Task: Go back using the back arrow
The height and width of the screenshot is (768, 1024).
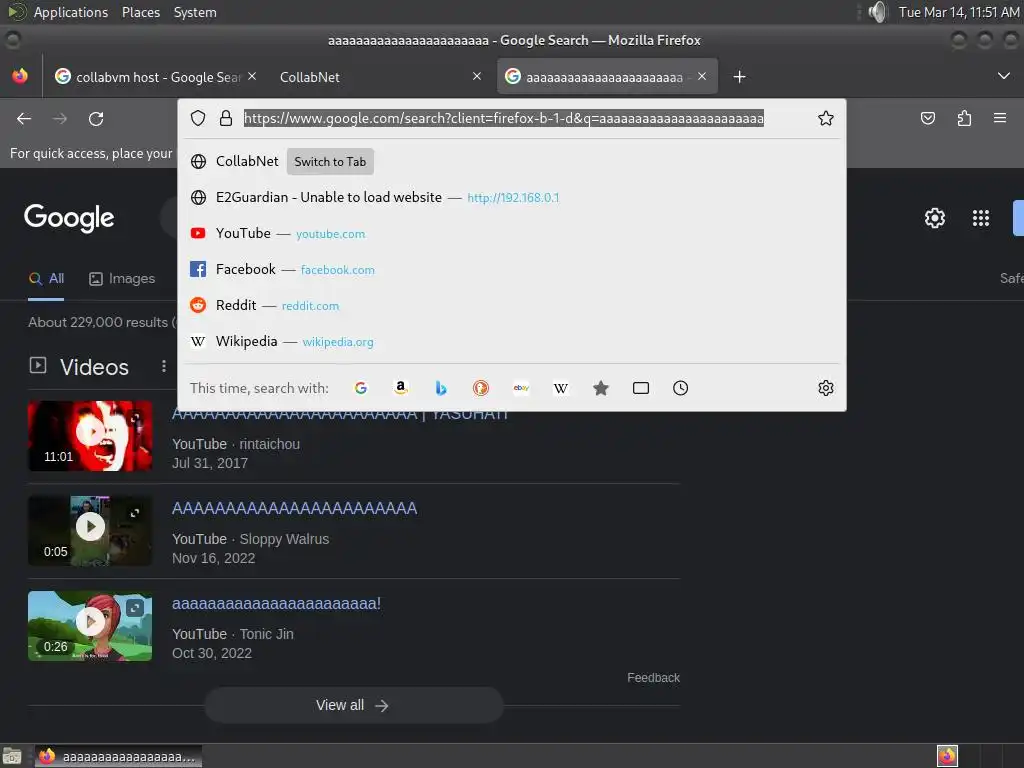Action: [x=24, y=118]
